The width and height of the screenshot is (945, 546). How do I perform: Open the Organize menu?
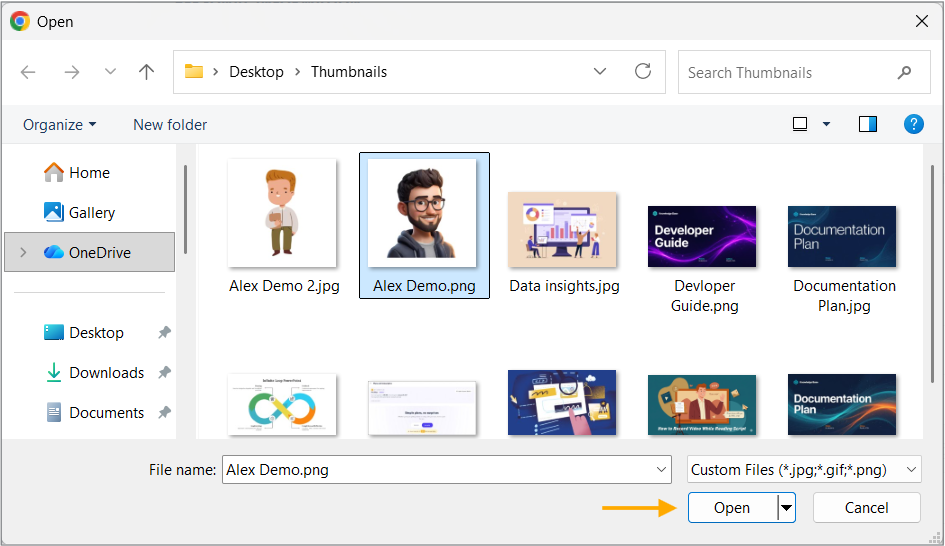coord(59,125)
